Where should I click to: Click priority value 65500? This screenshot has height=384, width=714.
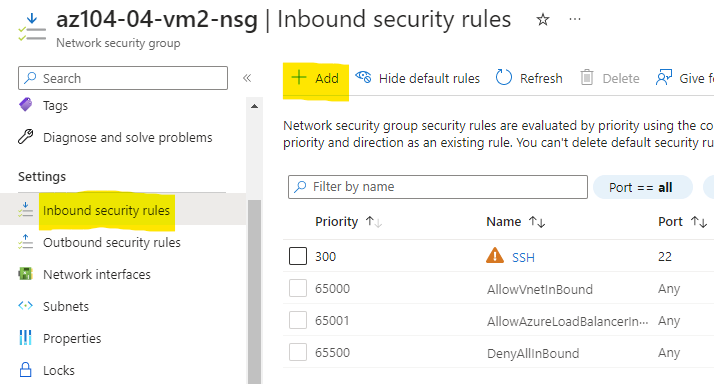(x=332, y=353)
